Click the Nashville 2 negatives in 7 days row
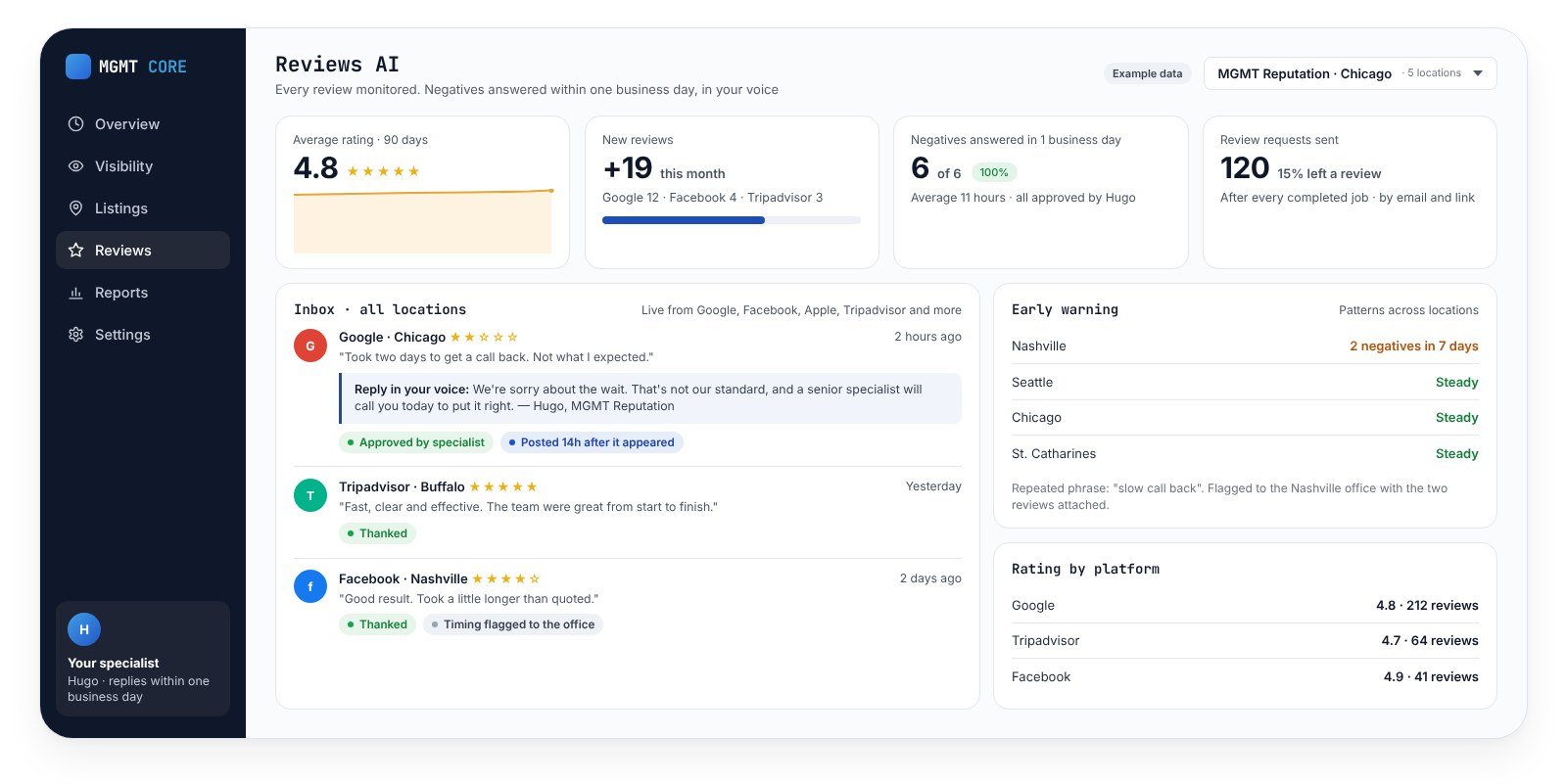The width and height of the screenshot is (1567, 784). 1245,346
